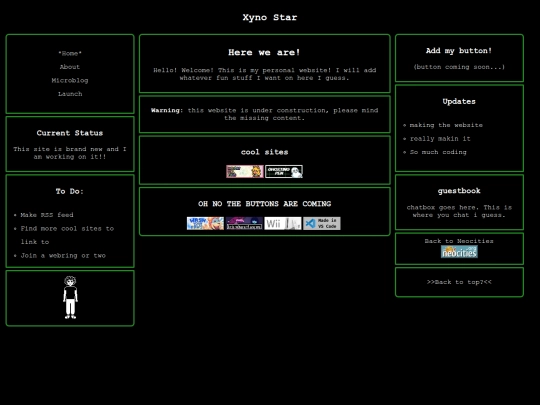The height and width of the screenshot is (405, 540).
Task: Click the 'So much coding' update item
Action: pyautogui.click(x=438, y=152)
